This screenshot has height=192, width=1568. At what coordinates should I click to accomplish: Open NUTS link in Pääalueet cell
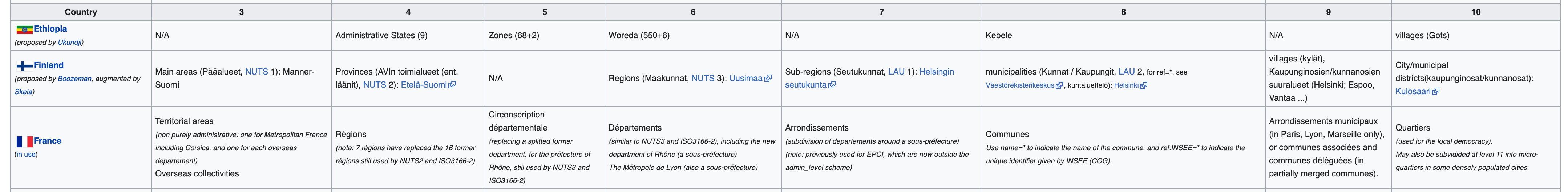256,72
